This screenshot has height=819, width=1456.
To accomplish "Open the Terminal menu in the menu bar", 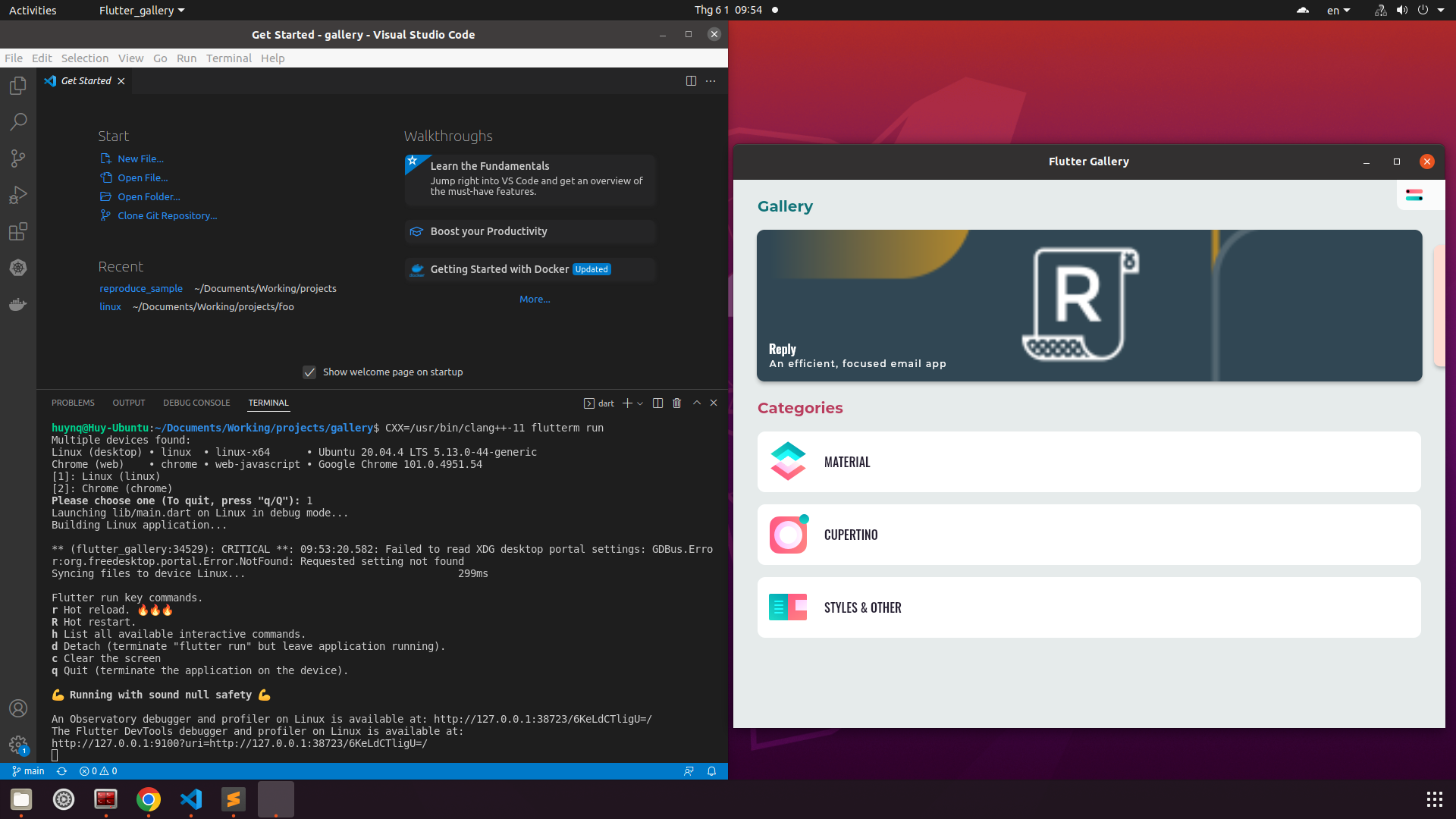I will tap(228, 58).
